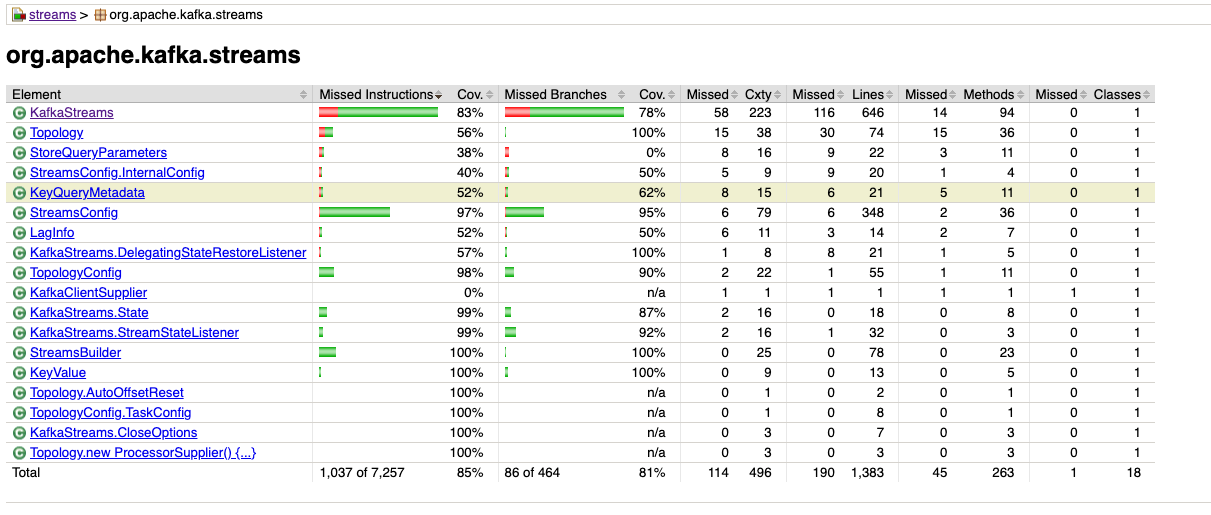Sort by Missed Branches column header
The width and height of the screenshot is (1211, 515).
[x=565, y=94]
